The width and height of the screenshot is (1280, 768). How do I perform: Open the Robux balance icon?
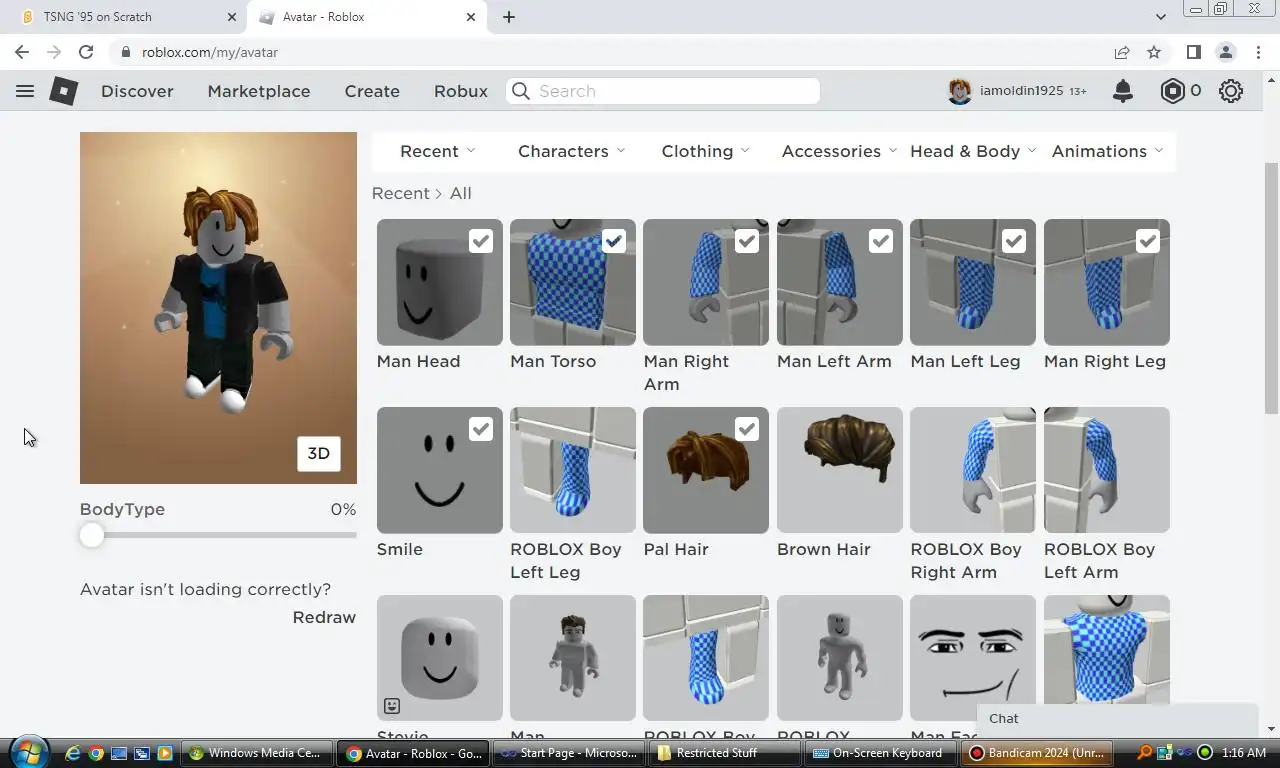1173,91
